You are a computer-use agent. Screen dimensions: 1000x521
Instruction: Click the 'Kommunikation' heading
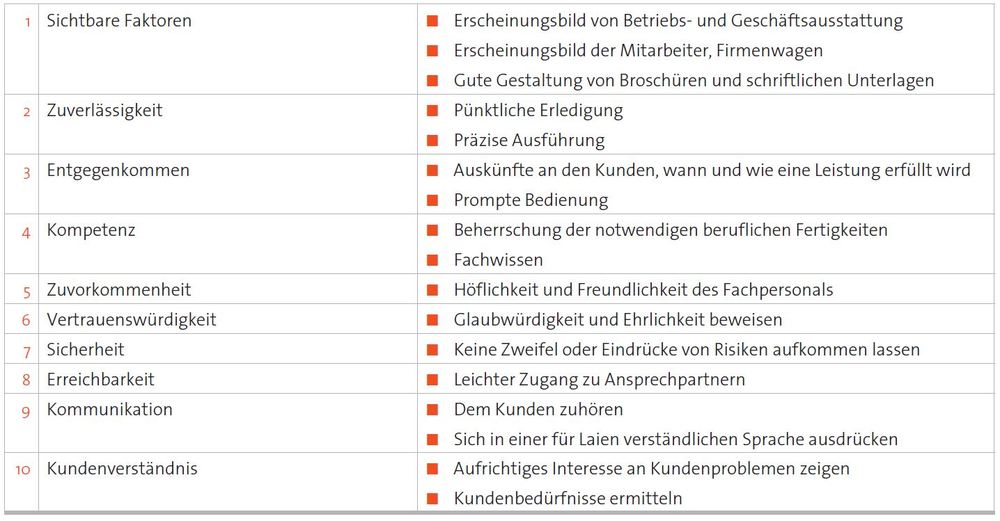coord(110,409)
